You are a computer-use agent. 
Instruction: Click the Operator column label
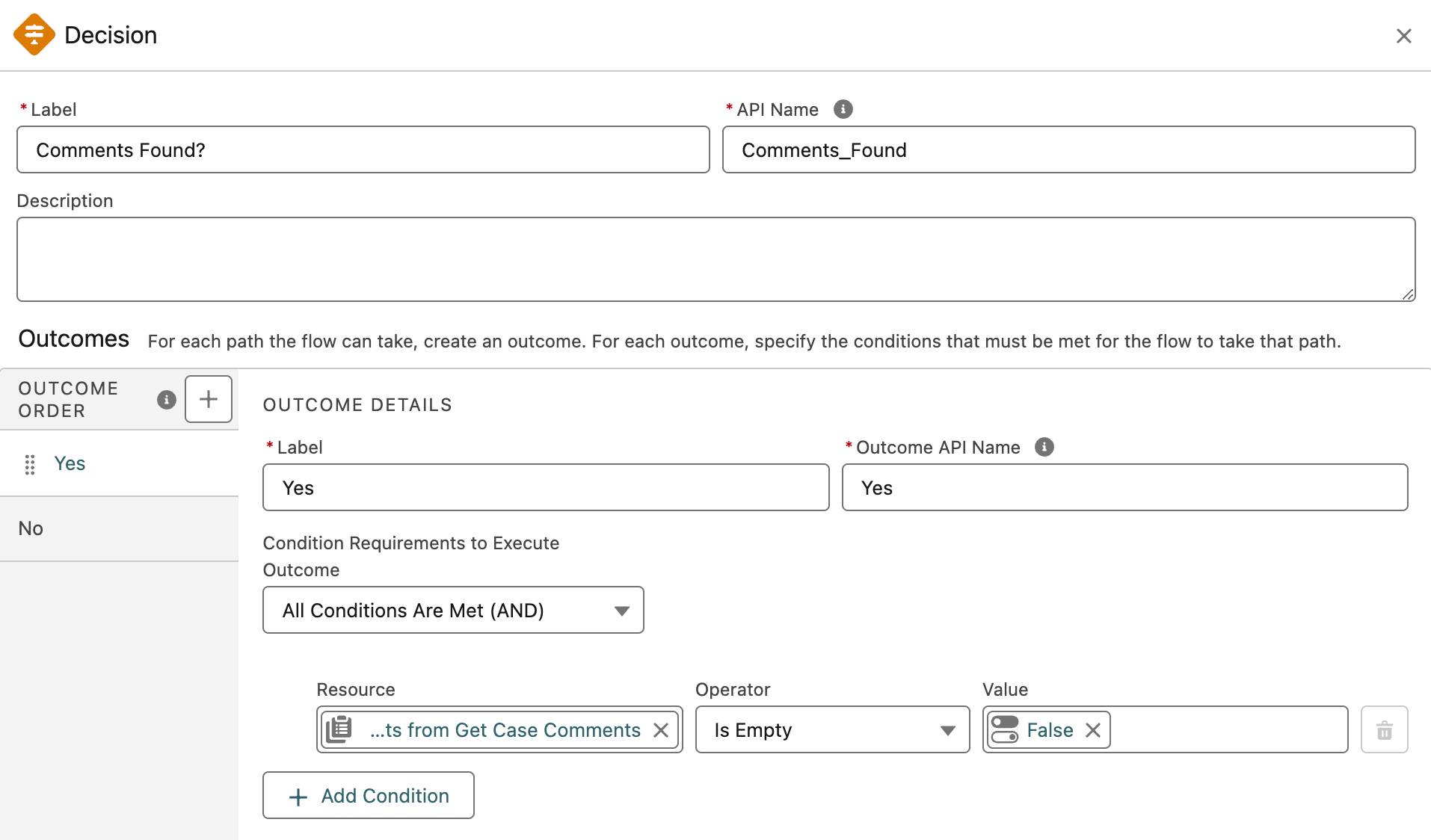click(733, 689)
